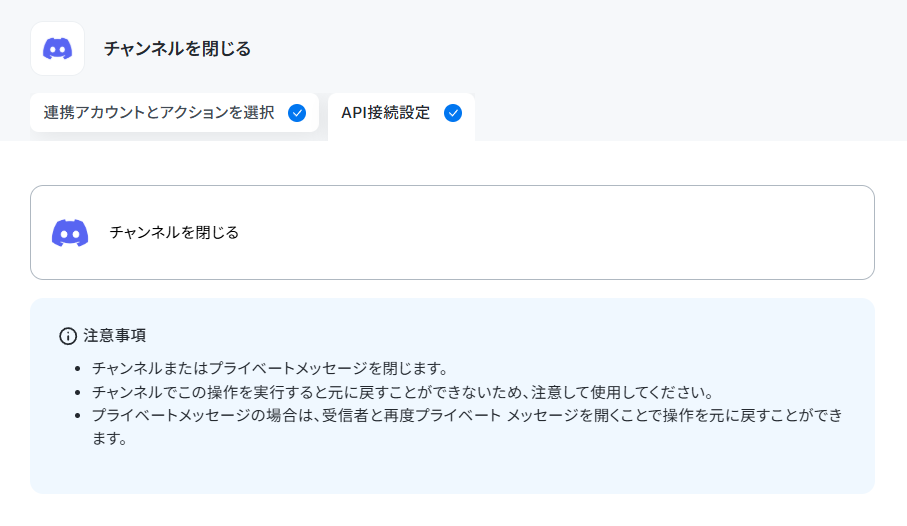907x526 pixels.
Task: Click the blue checkmark beside API接続設定
Action: coord(453,113)
